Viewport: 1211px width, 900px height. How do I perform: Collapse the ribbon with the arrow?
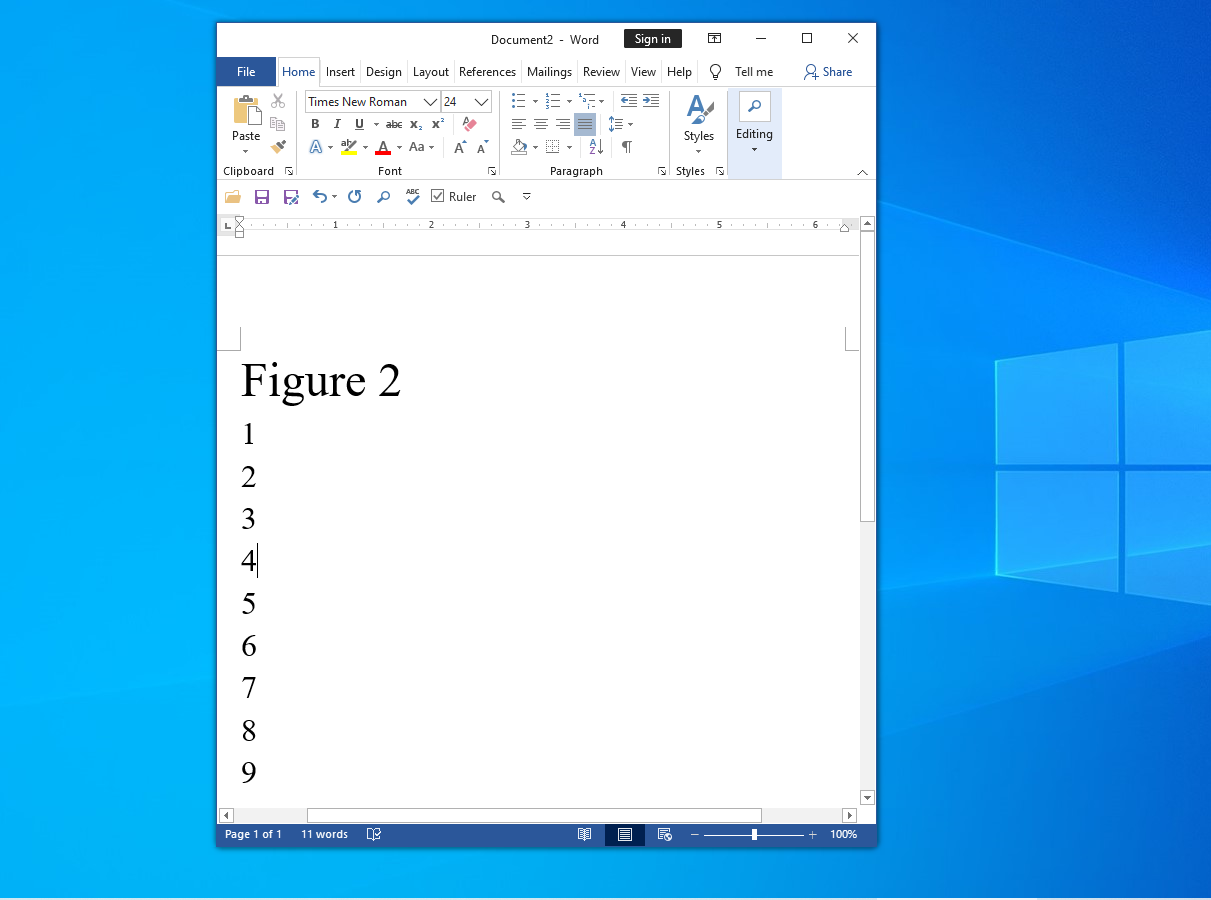(863, 172)
